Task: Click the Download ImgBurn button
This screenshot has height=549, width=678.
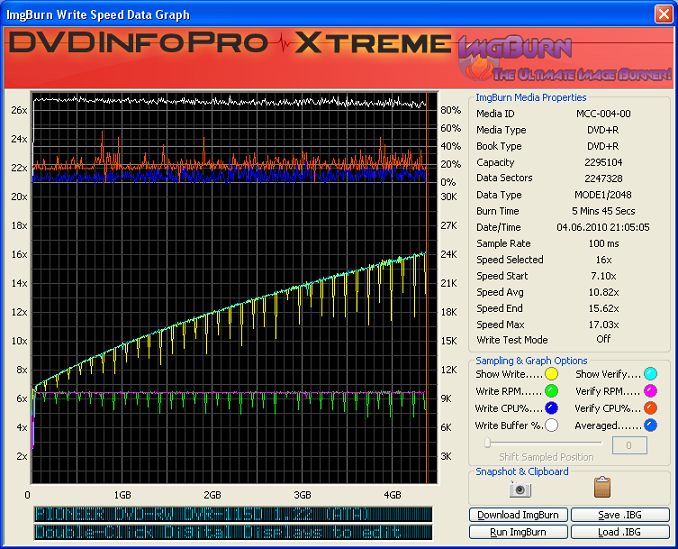Action: tap(518, 515)
